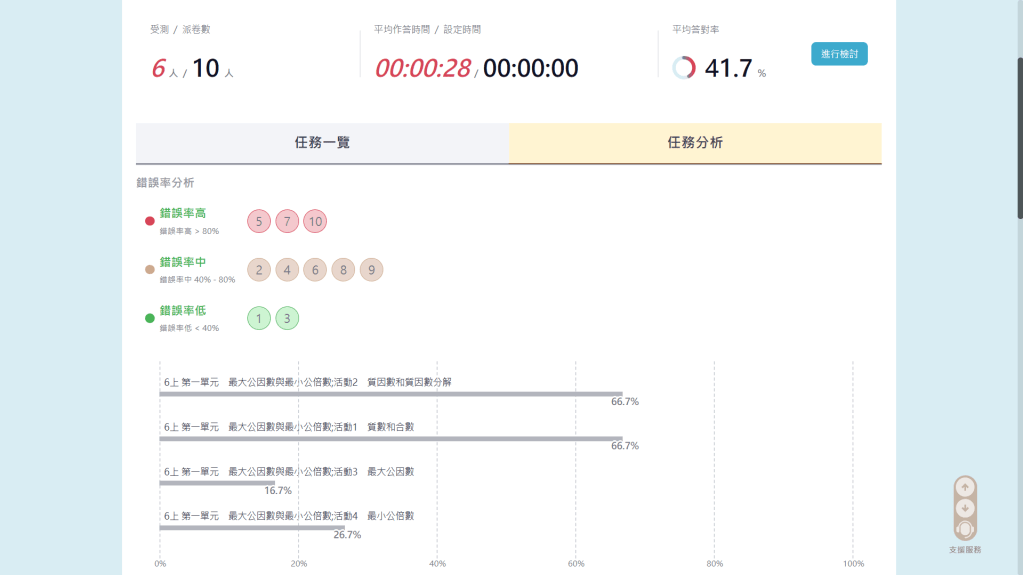Open question 9 circle badge

[x=371, y=270]
